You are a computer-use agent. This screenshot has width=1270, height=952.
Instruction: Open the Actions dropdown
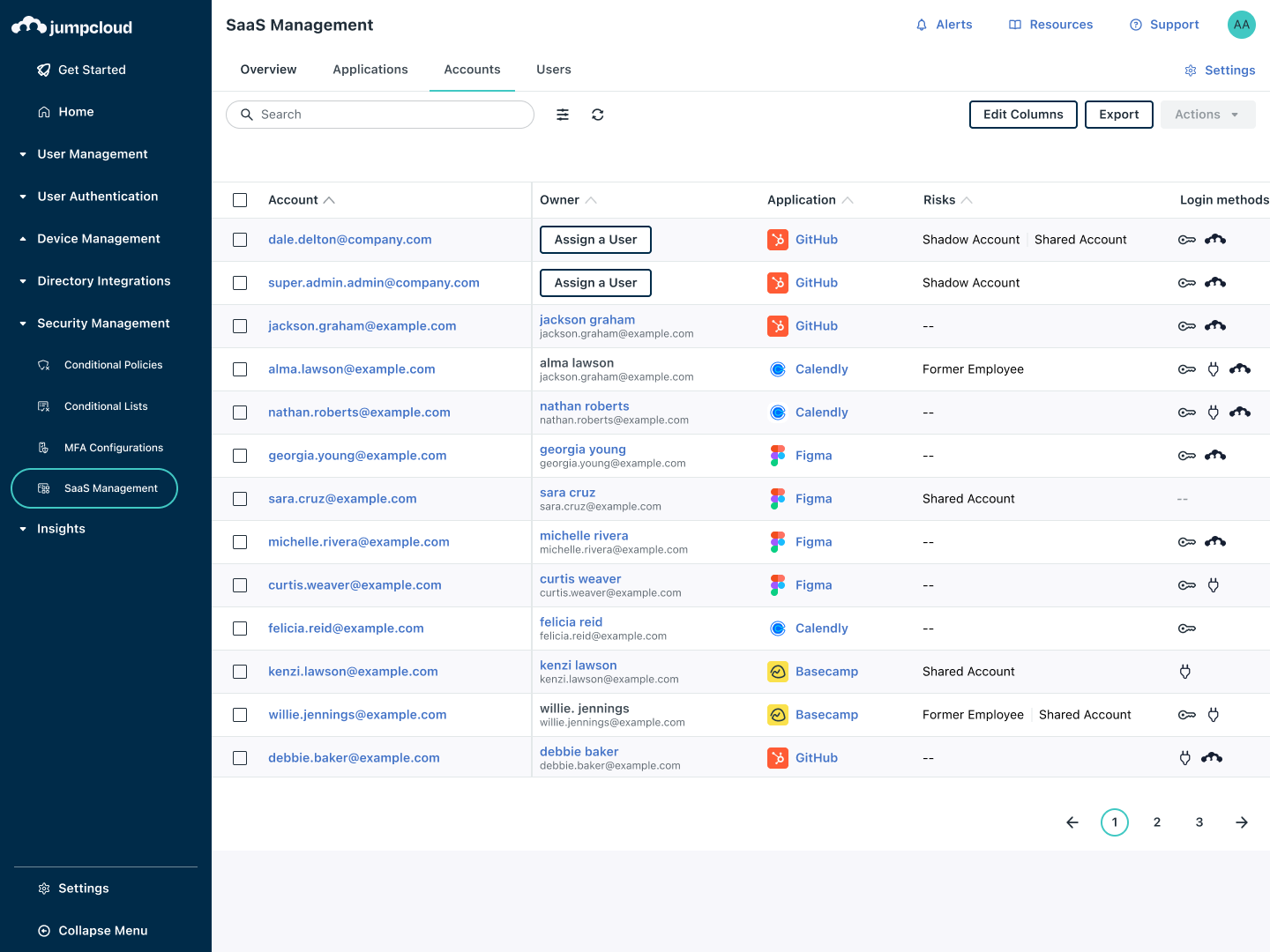click(x=1207, y=115)
